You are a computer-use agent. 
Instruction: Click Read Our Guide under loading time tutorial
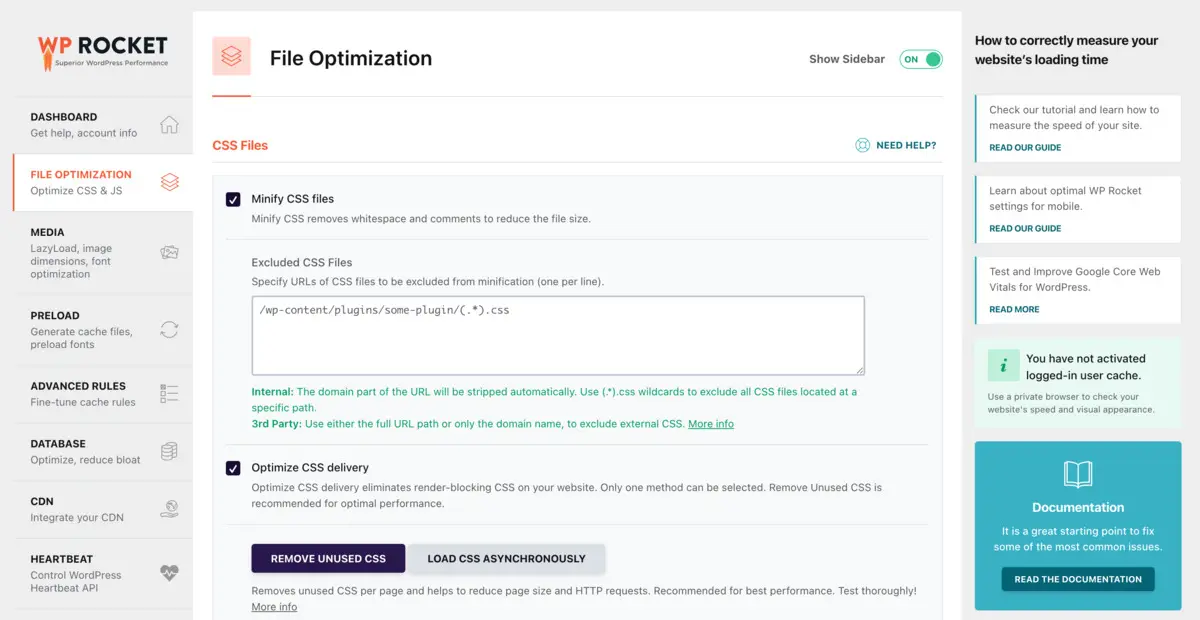click(1025, 147)
